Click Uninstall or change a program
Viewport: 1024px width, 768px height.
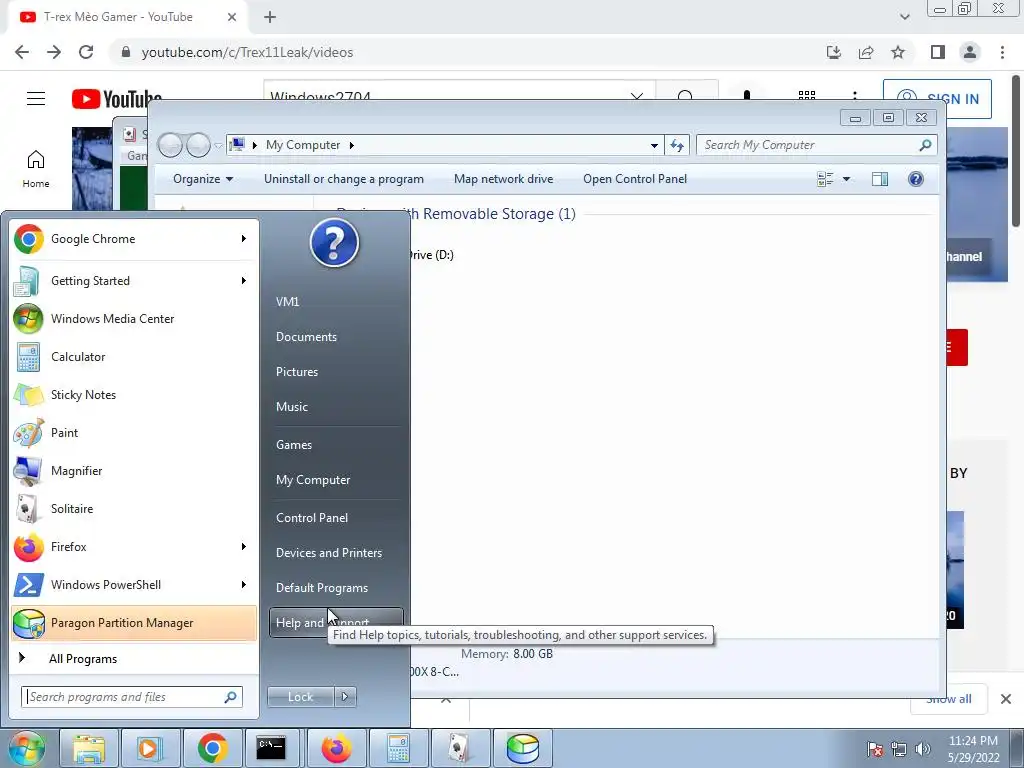[x=344, y=179]
